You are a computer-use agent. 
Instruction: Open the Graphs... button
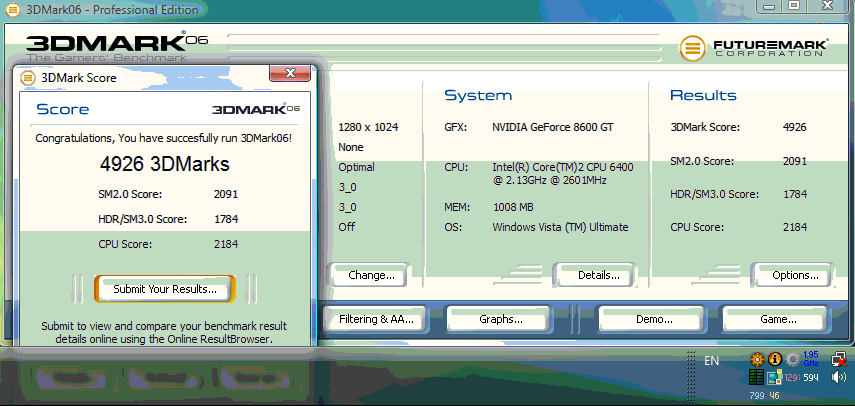pos(501,320)
